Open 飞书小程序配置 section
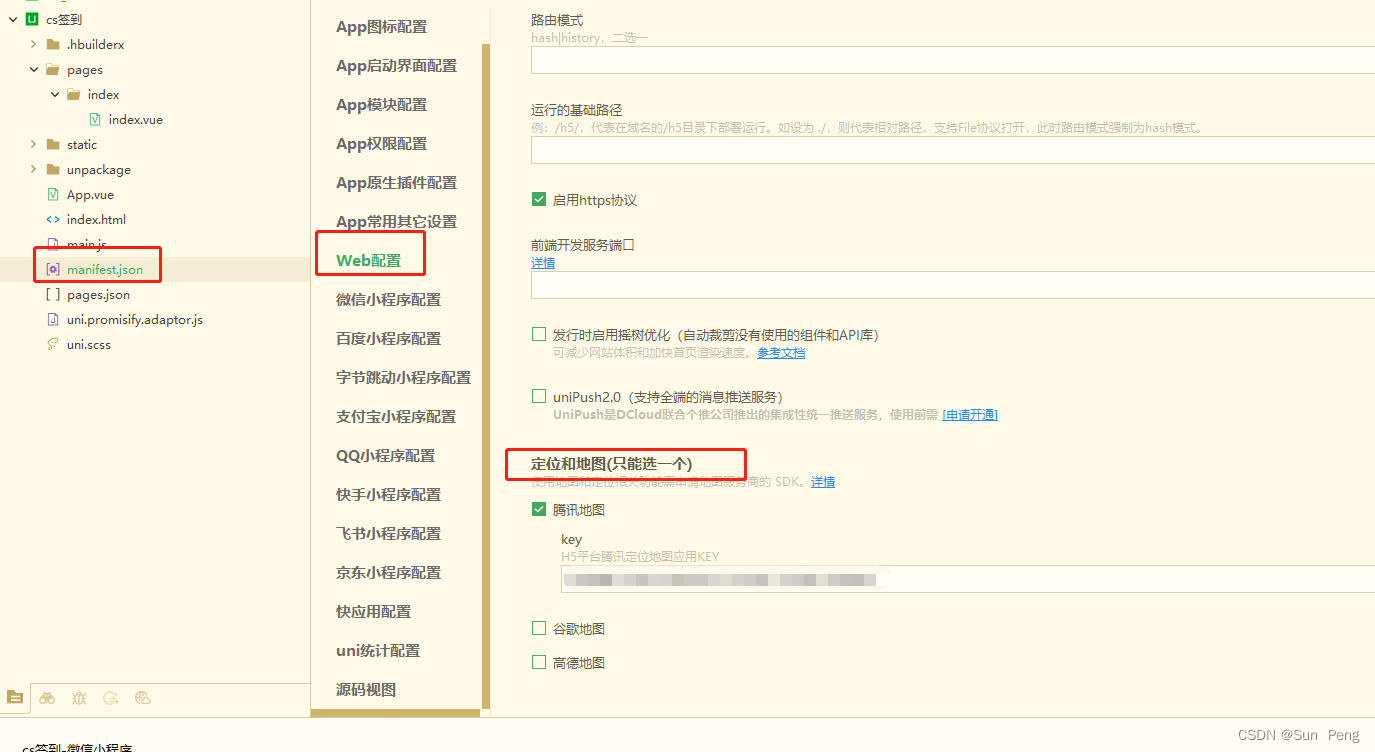The width and height of the screenshot is (1375, 752). point(388,534)
